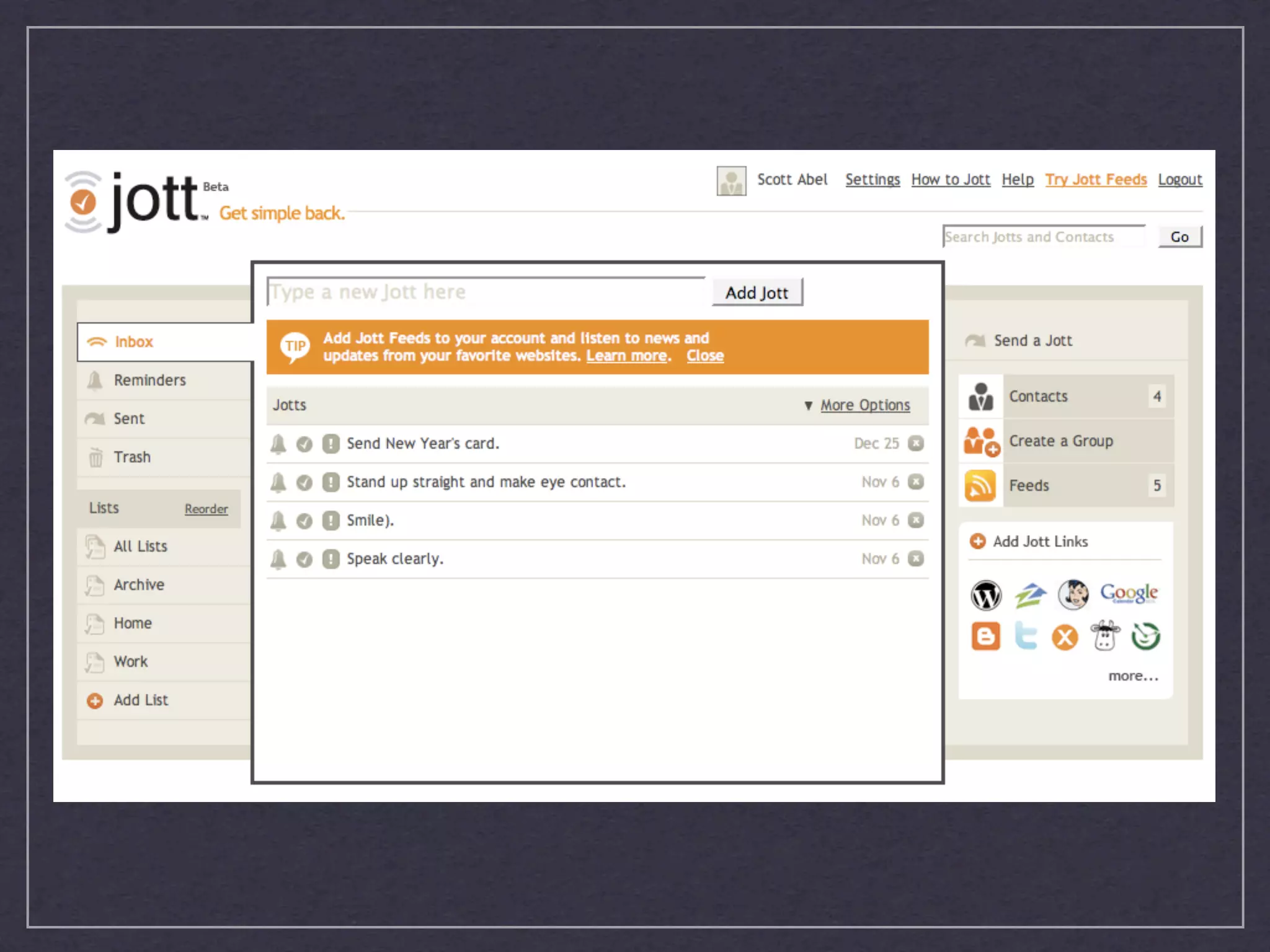Check off 'Smile).' jott

point(304,521)
